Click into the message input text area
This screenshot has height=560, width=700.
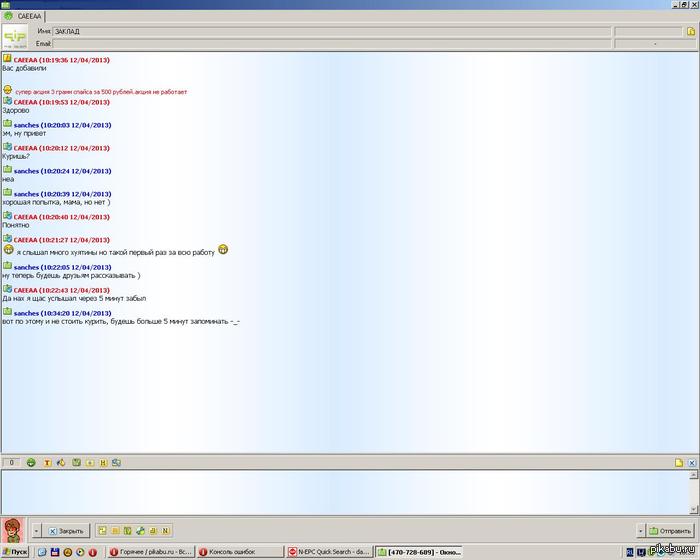[340, 491]
